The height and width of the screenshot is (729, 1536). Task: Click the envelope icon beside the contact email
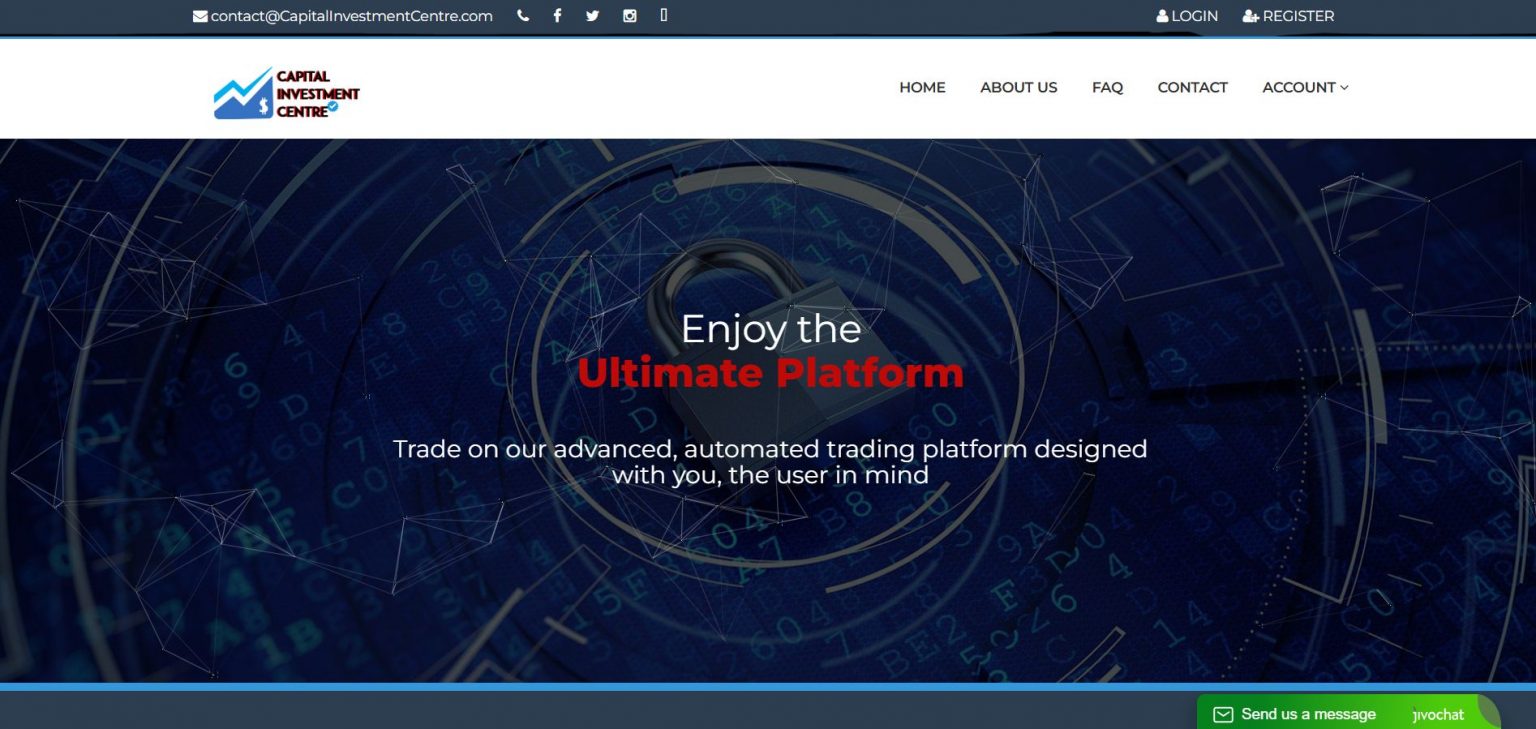[200, 16]
